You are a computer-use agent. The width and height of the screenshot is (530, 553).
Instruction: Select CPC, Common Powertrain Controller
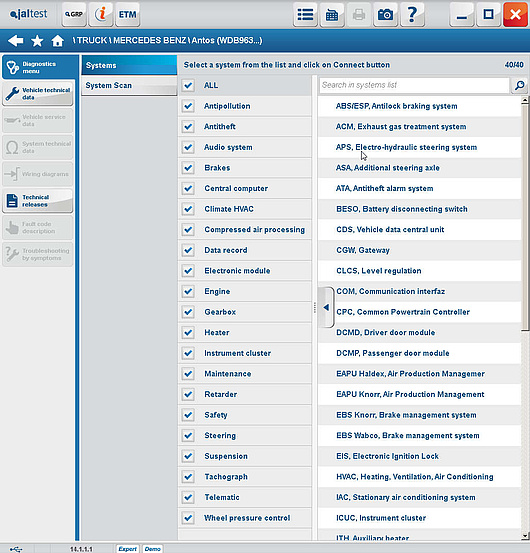click(x=420, y=312)
